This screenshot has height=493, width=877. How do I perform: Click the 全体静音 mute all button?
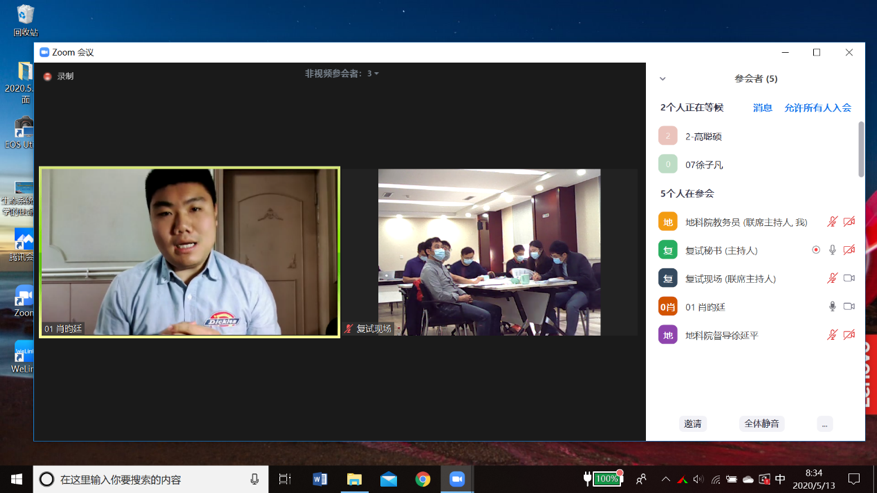pyautogui.click(x=761, y=424)
